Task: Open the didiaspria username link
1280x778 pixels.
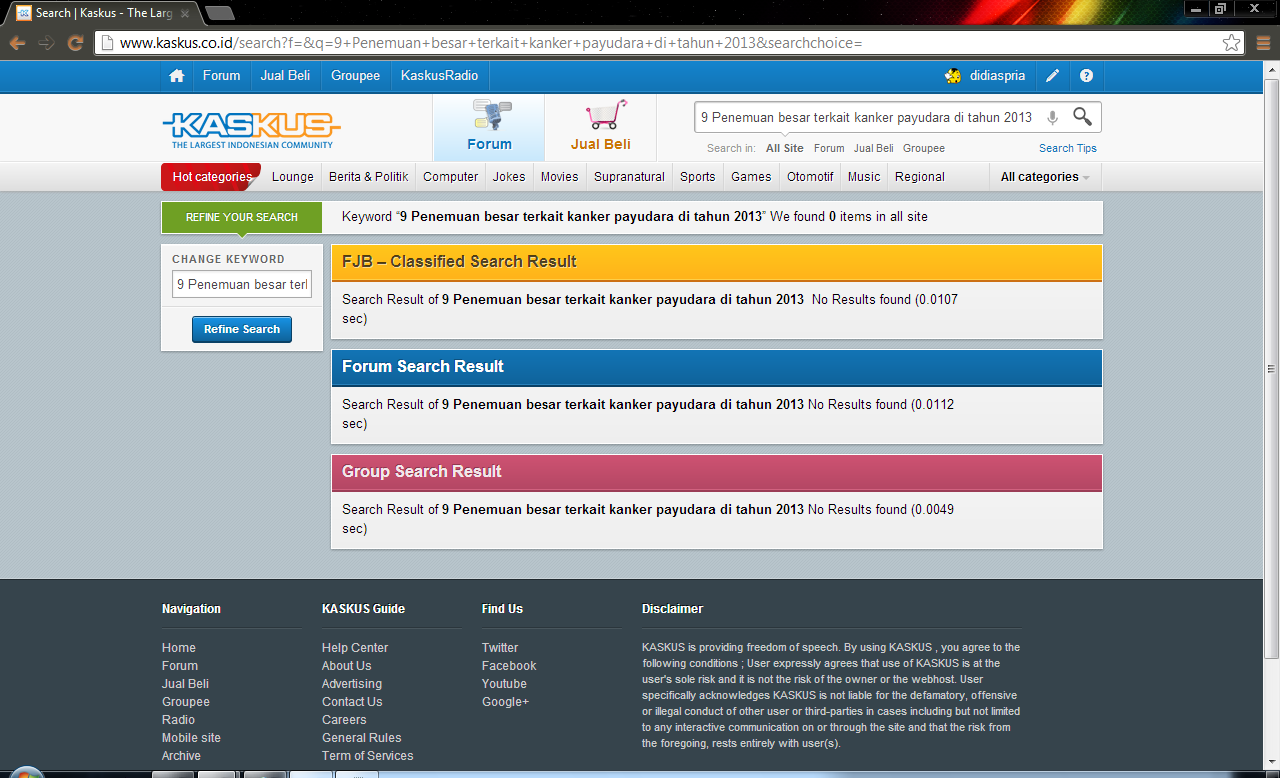Action: pyautogui.click(x=997, y=76)
